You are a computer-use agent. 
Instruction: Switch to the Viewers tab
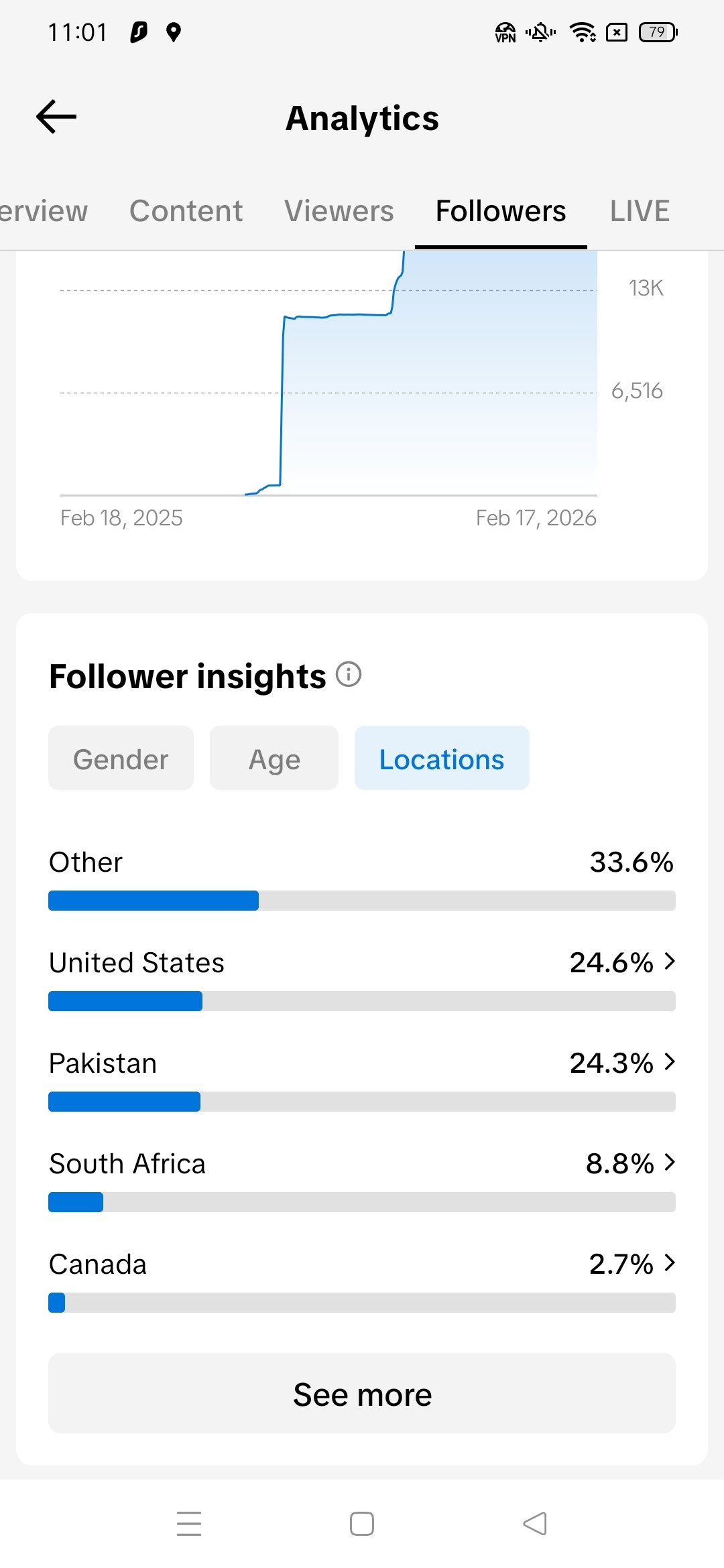coord(339,211)
